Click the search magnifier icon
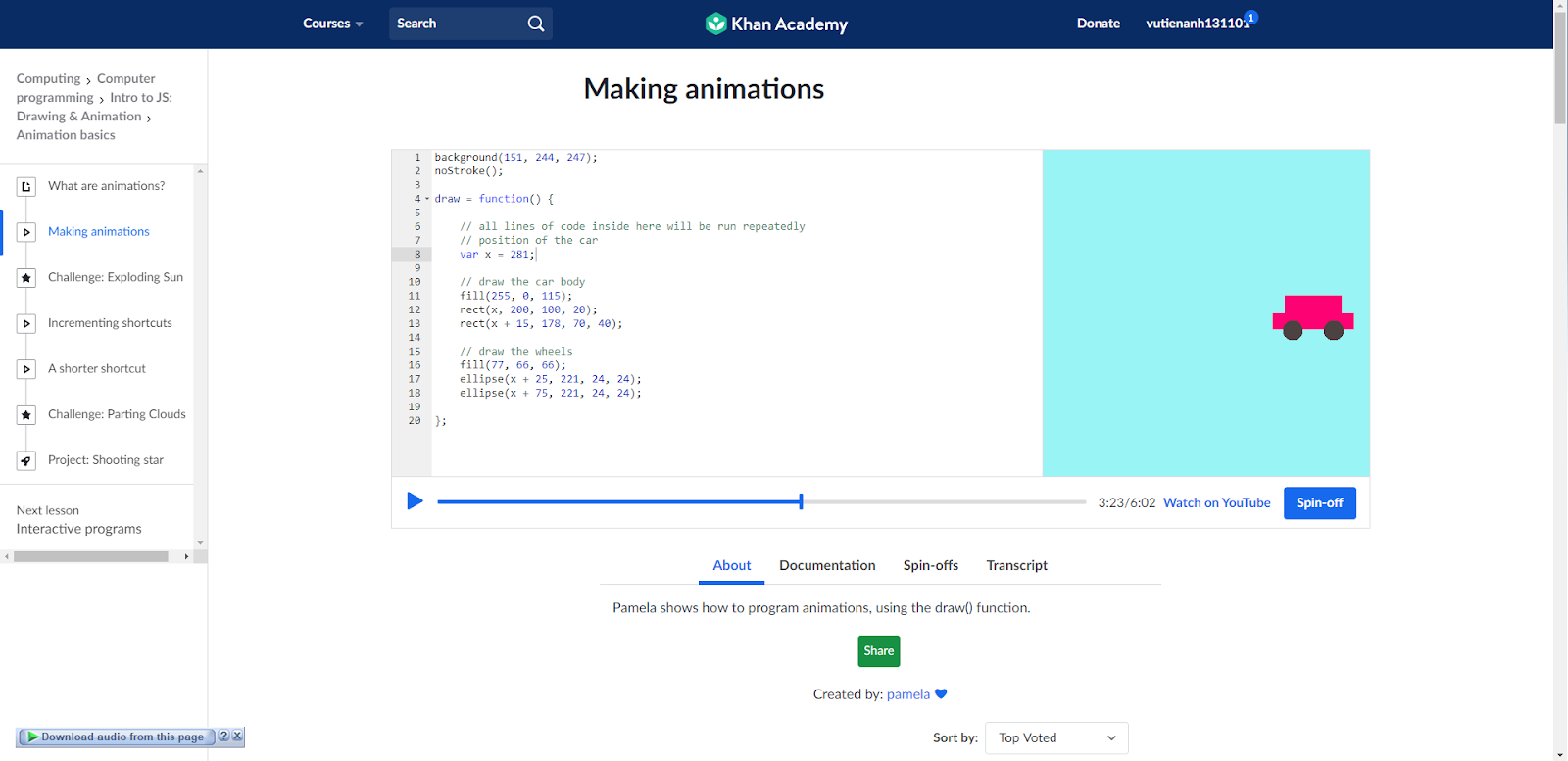The width and height of the screenshot is (1568, 761). coord(536,24)
